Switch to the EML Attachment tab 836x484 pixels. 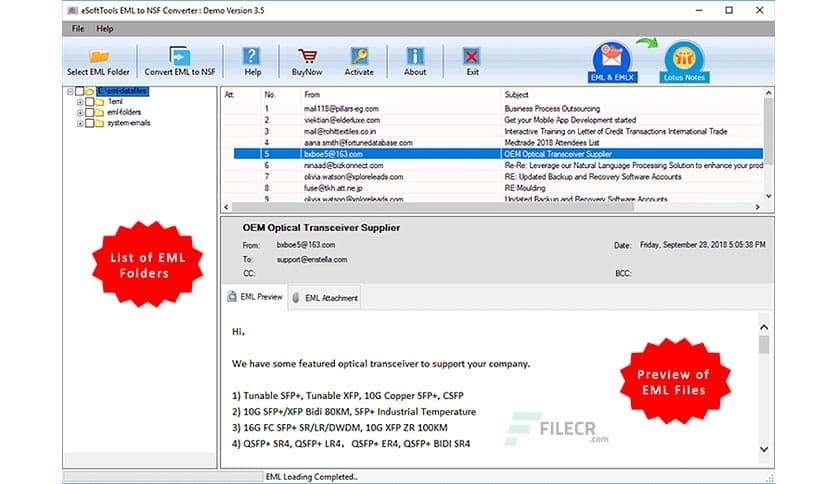pyautogui.click(x=325, y=298)
